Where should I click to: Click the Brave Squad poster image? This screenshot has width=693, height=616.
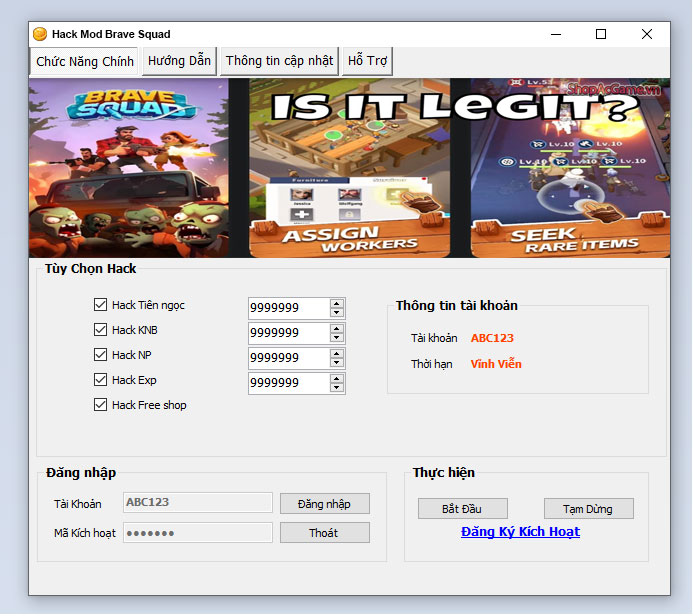(x=129, y=168)
